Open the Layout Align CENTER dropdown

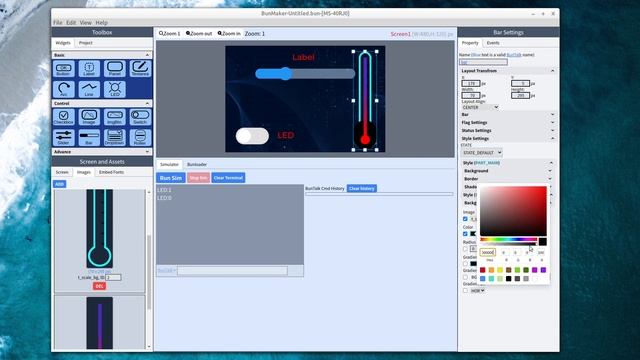pyautogui.click(x=480, y=107)
